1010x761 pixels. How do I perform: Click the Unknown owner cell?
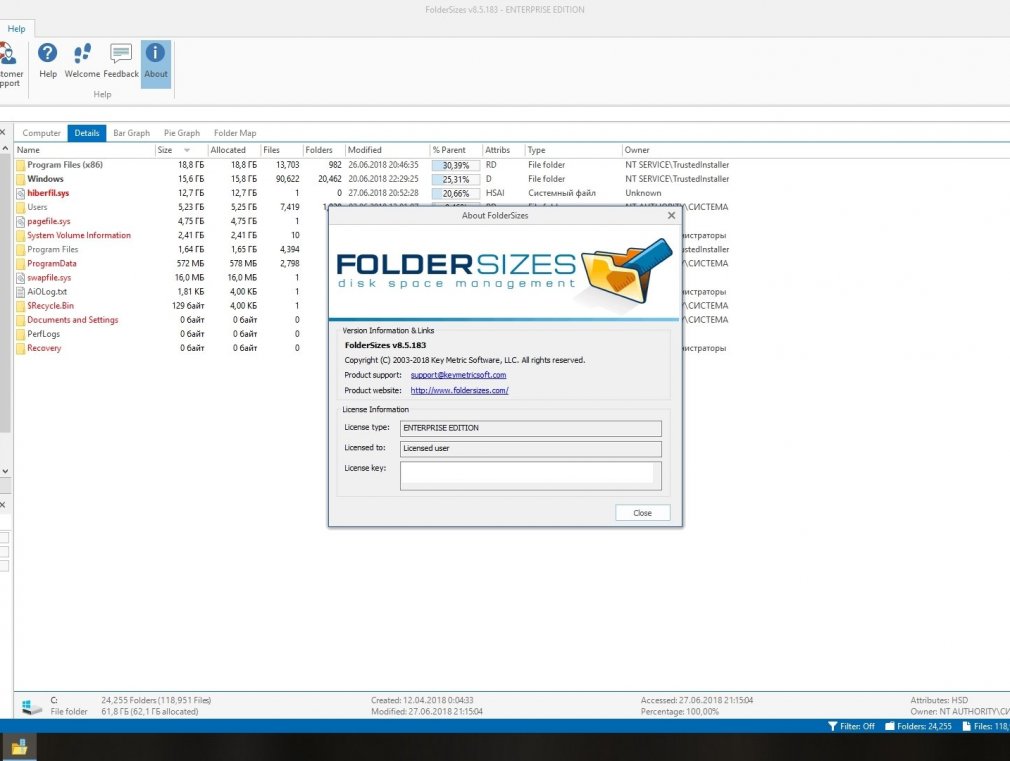coord(643,193)
